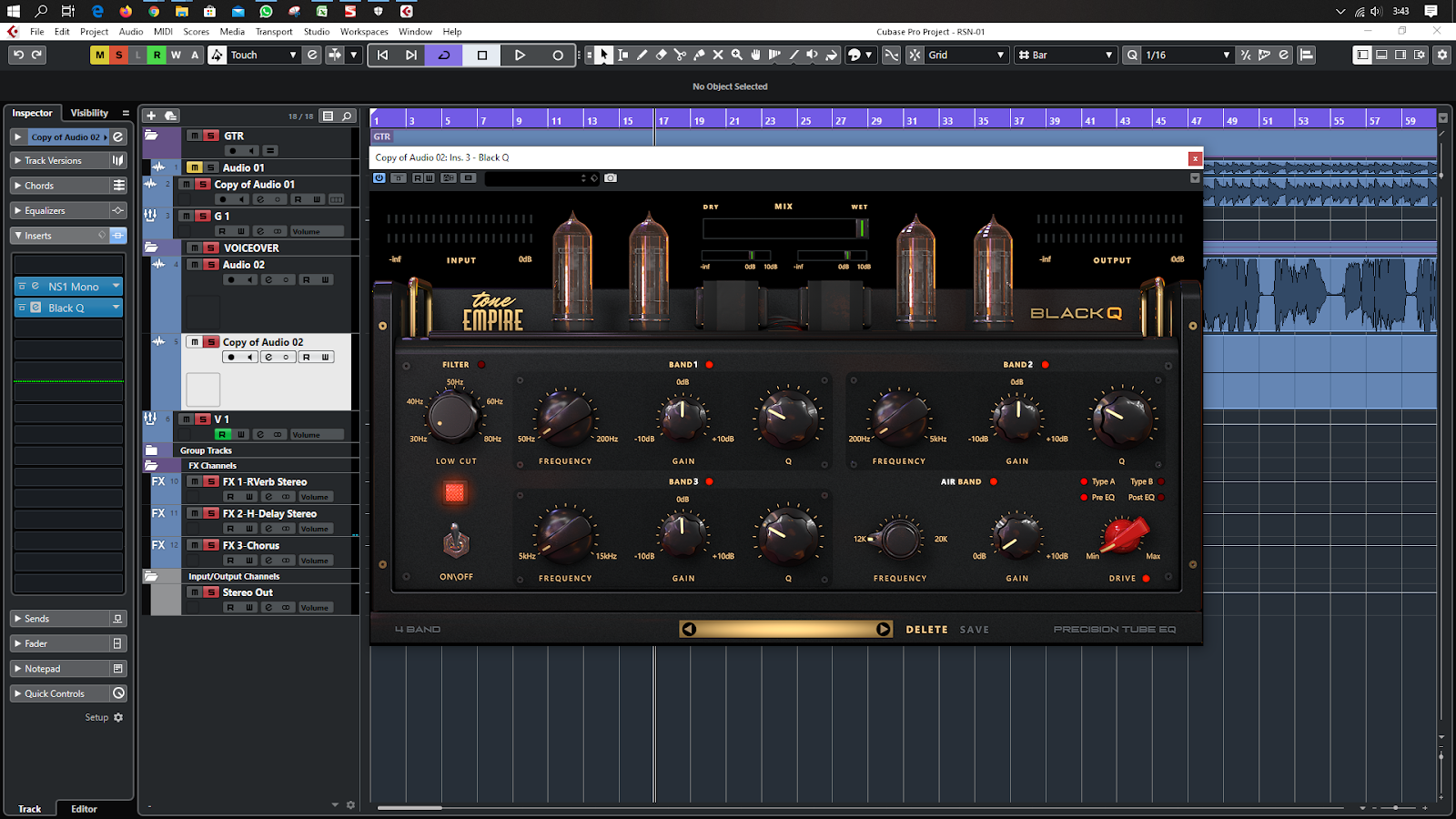This screenshot has width=1456, height=819.
Task: Click the Air Band frequency selector knob
Action: [899, 539]
